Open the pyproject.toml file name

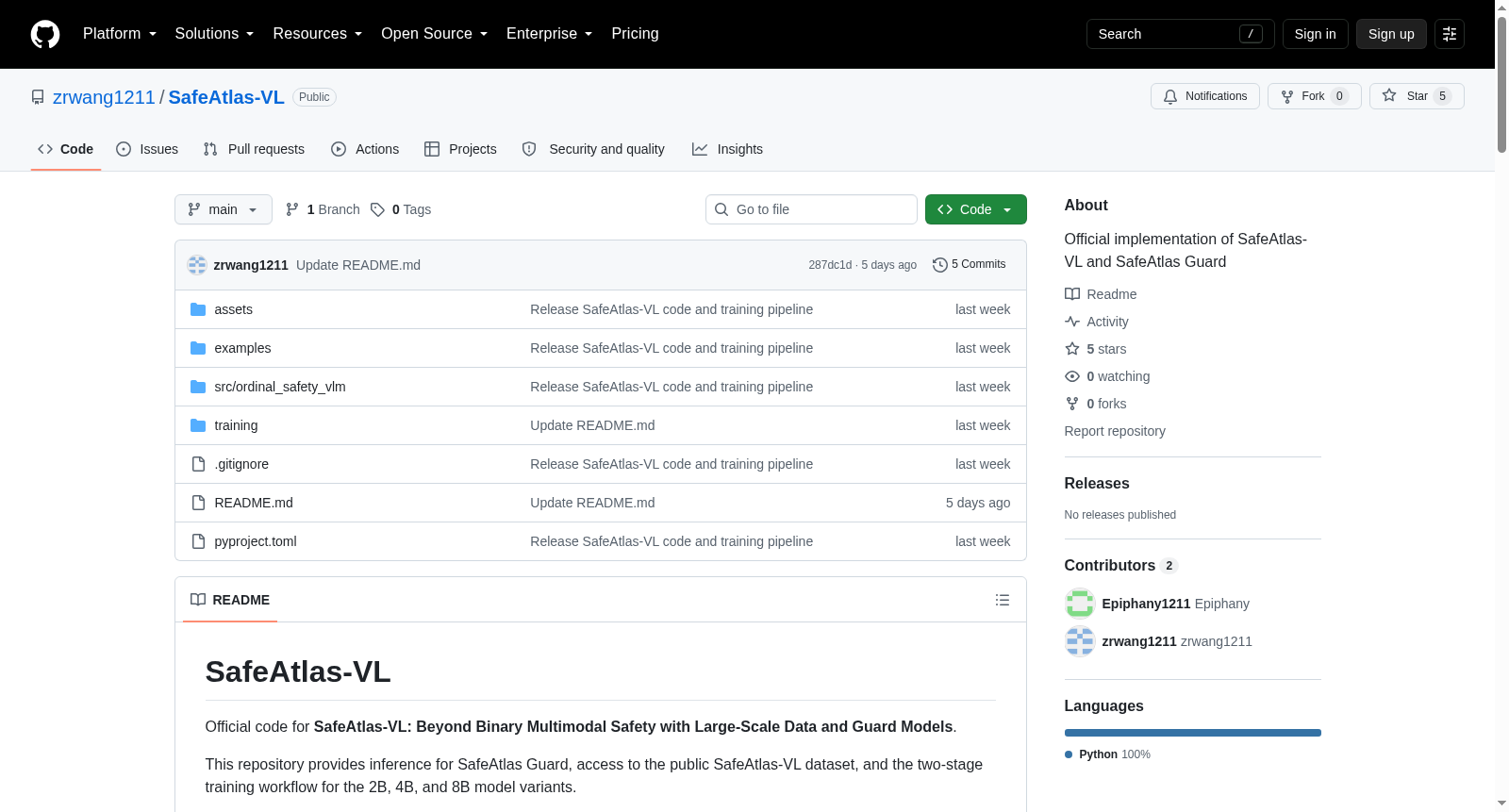pyautogui.click(x=256, y=541)
